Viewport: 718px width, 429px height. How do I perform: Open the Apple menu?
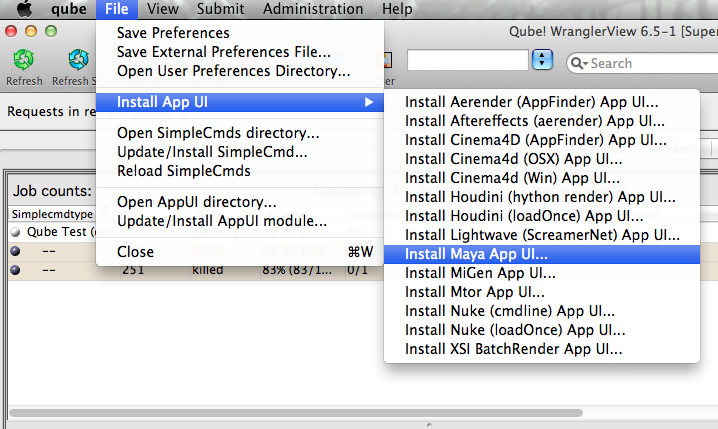pyautogui.click(x=22, y=9)
